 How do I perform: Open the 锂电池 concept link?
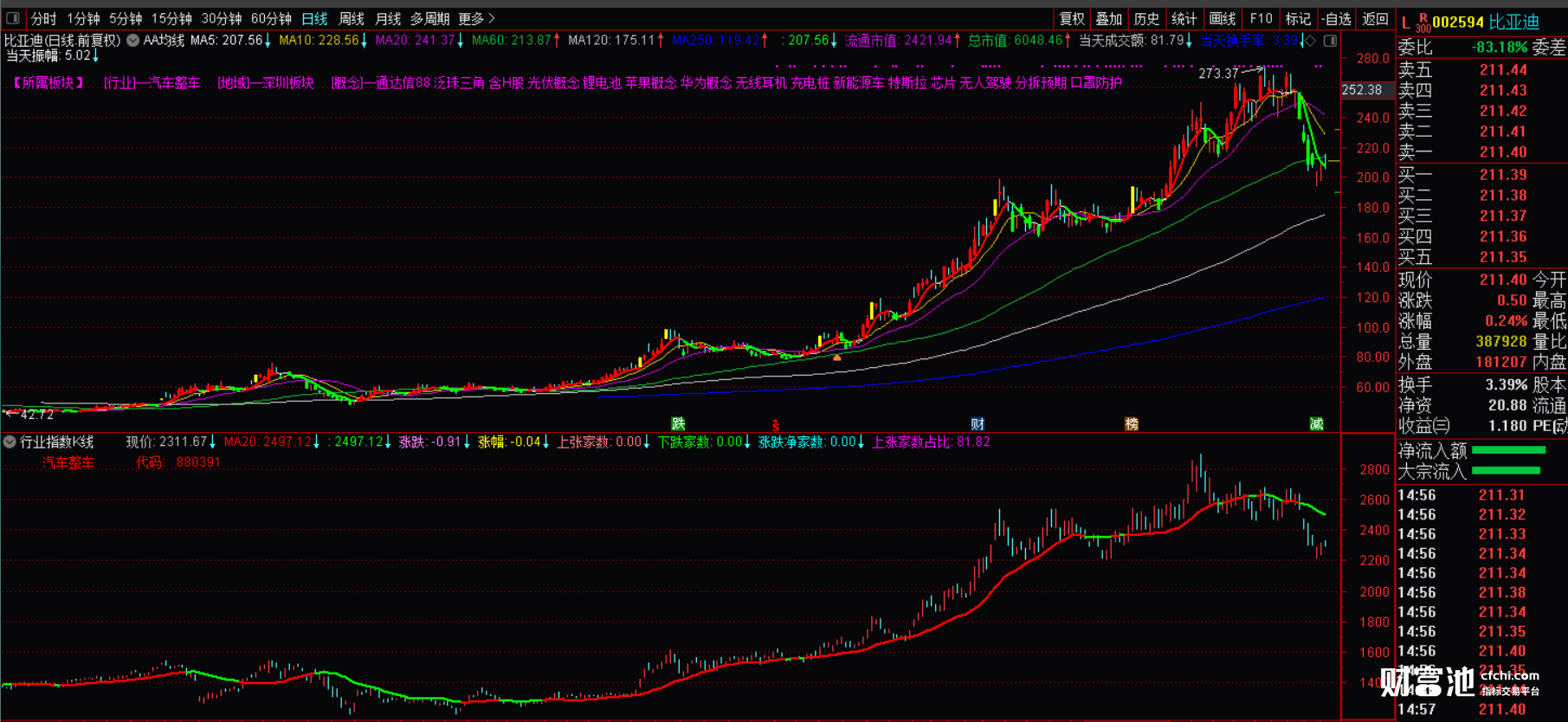(x=602, y=82)
